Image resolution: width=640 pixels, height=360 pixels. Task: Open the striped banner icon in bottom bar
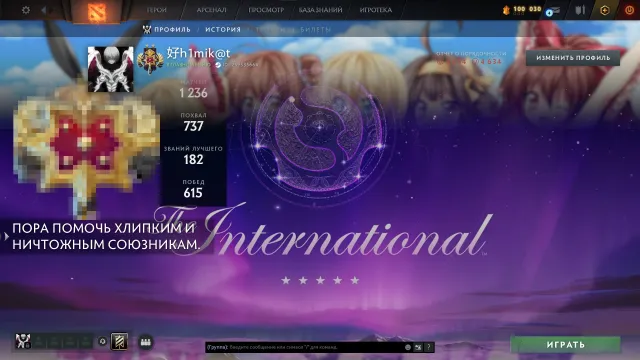click(120, 342)
